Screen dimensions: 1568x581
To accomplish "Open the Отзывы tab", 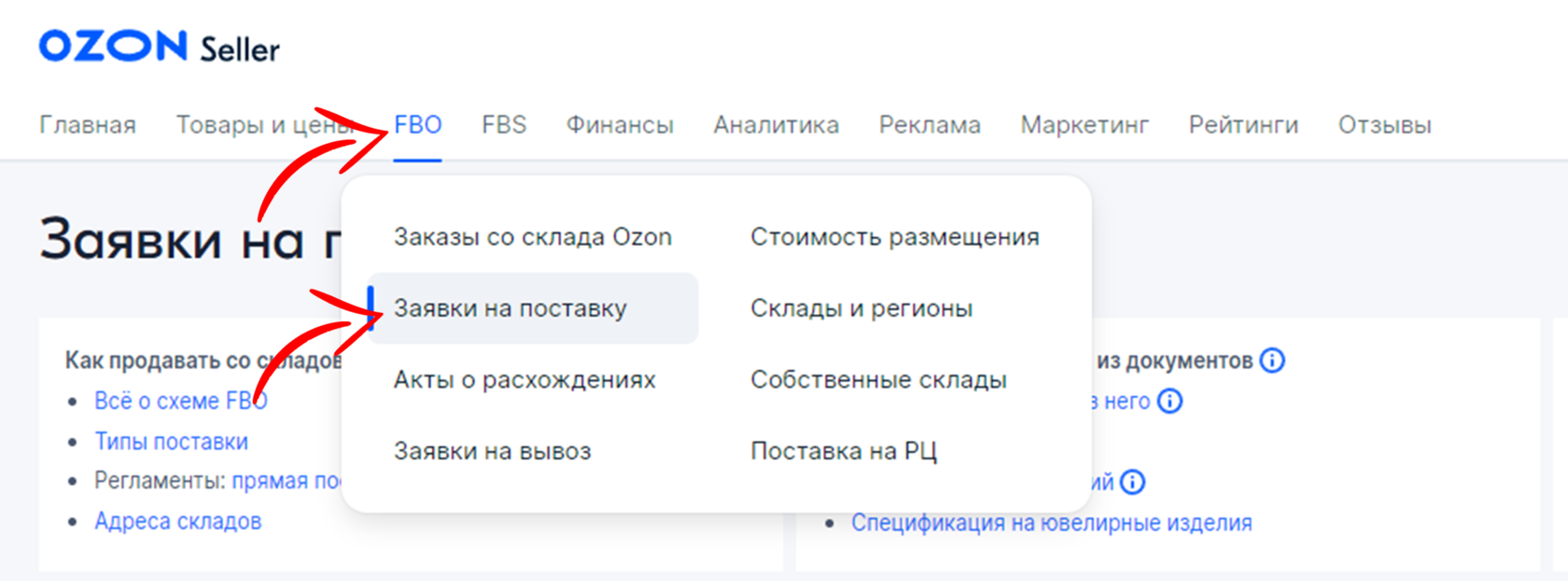I will [x=1384, y=125].
